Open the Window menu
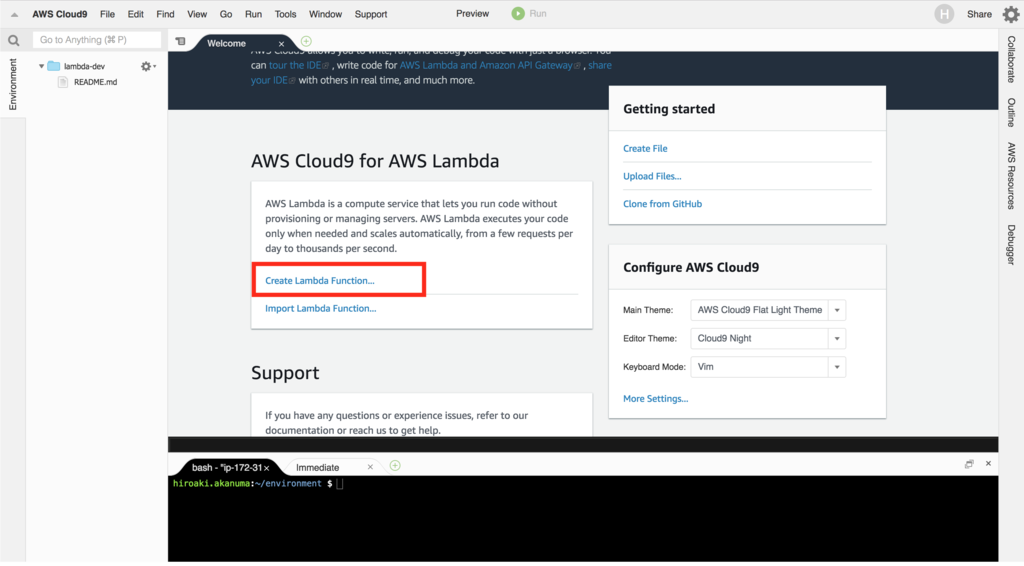This screenshot has width=1024, height=566. coord(325,14)
